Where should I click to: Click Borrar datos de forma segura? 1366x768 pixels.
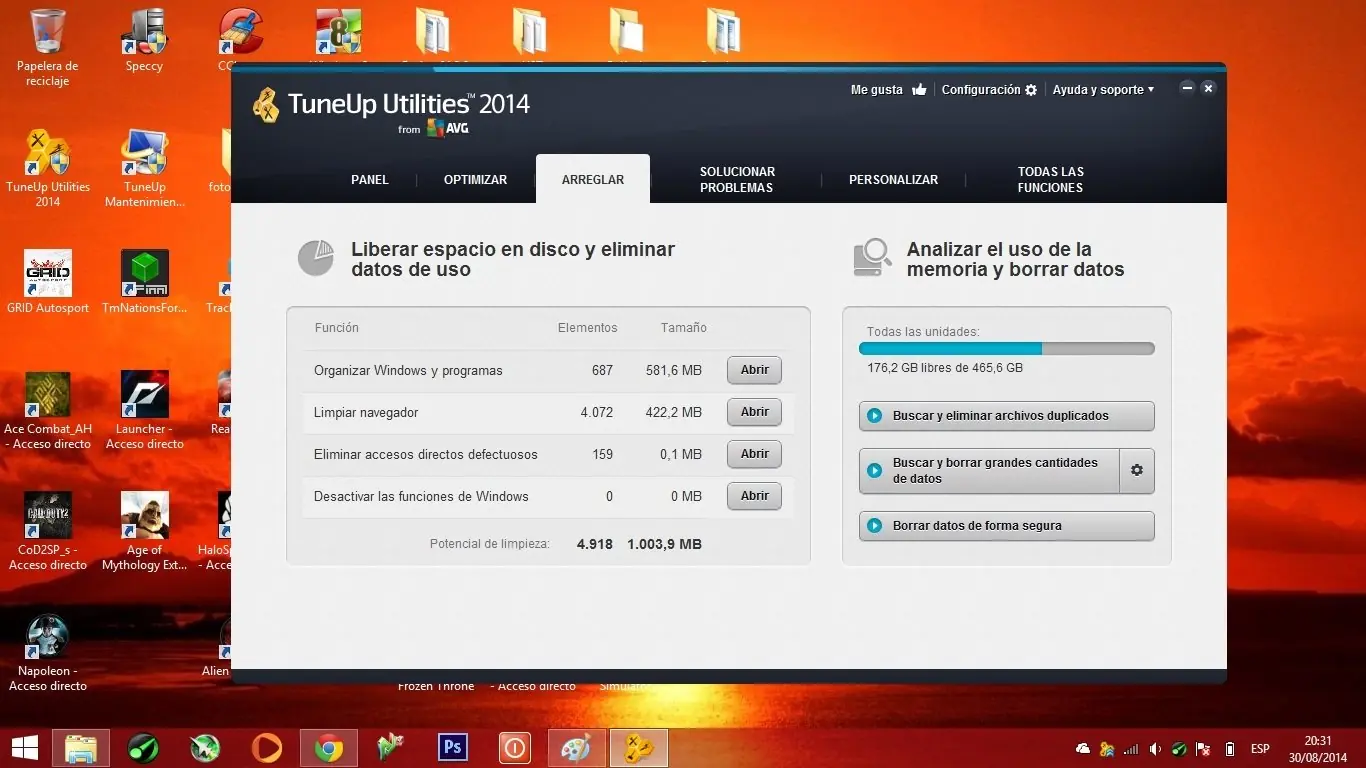coord(1006,526)
